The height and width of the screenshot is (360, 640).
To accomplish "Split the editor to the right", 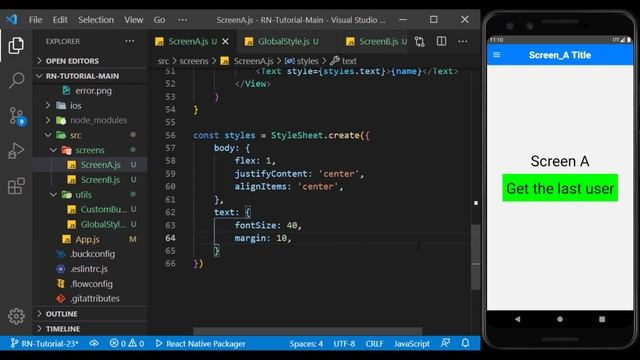I will [441, 41].
